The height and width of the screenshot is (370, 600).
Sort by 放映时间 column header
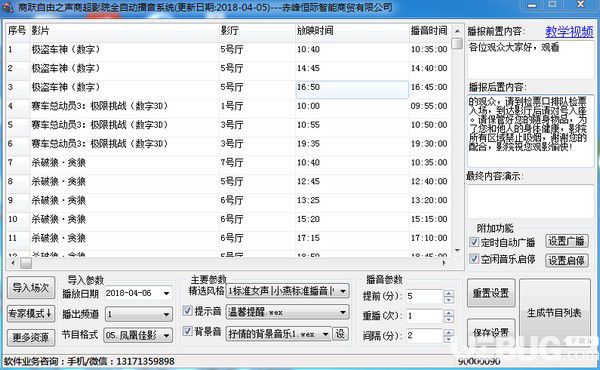352,31
